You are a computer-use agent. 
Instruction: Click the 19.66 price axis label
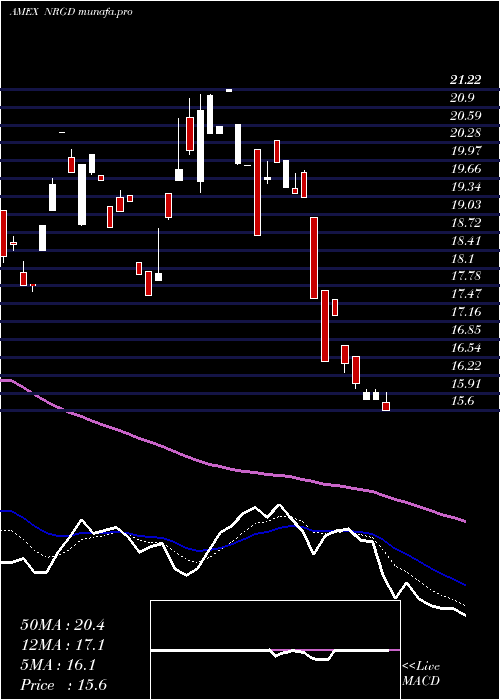click(466, 169)
